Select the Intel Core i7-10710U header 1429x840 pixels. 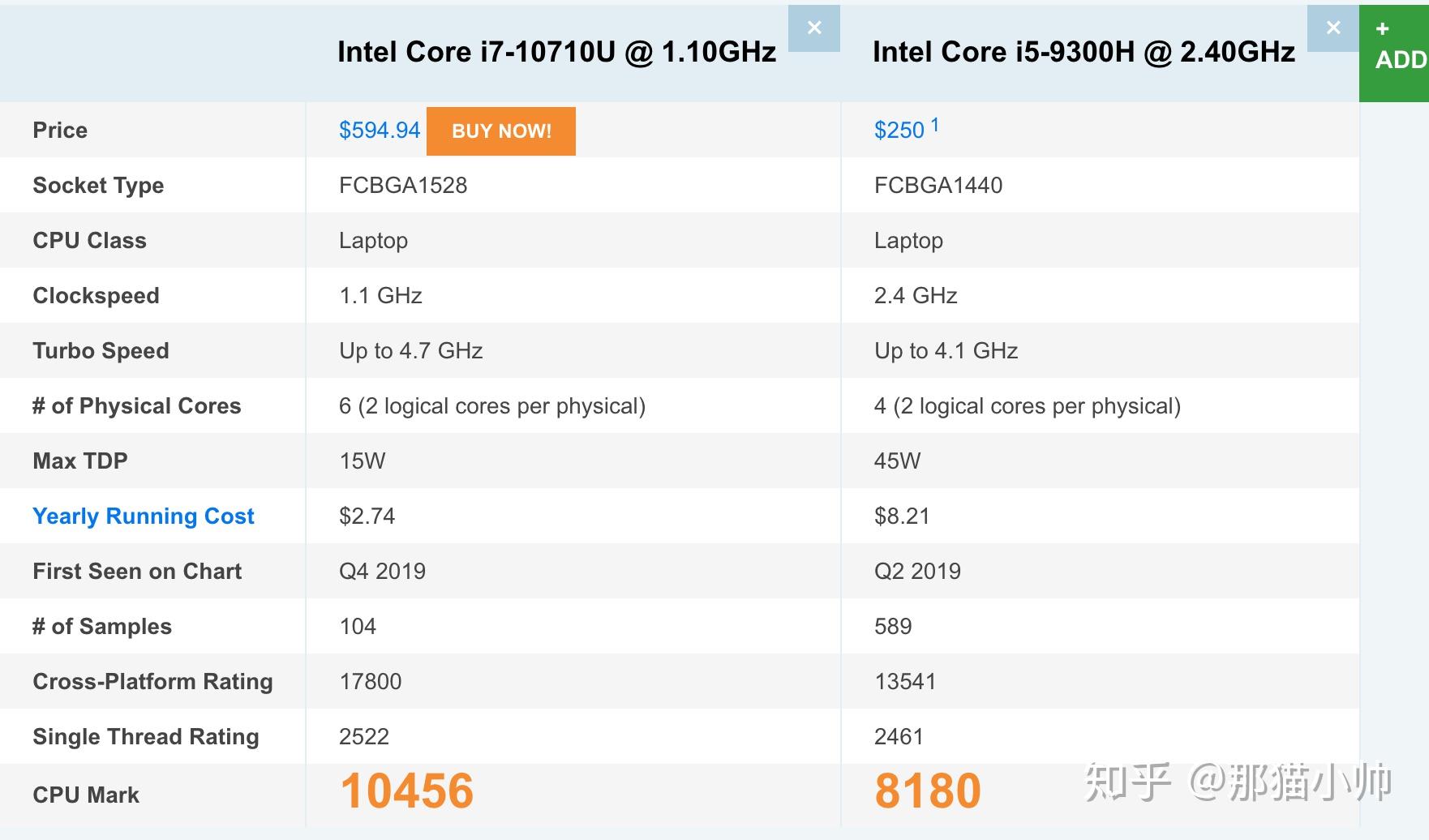click(x=556, y=51)
